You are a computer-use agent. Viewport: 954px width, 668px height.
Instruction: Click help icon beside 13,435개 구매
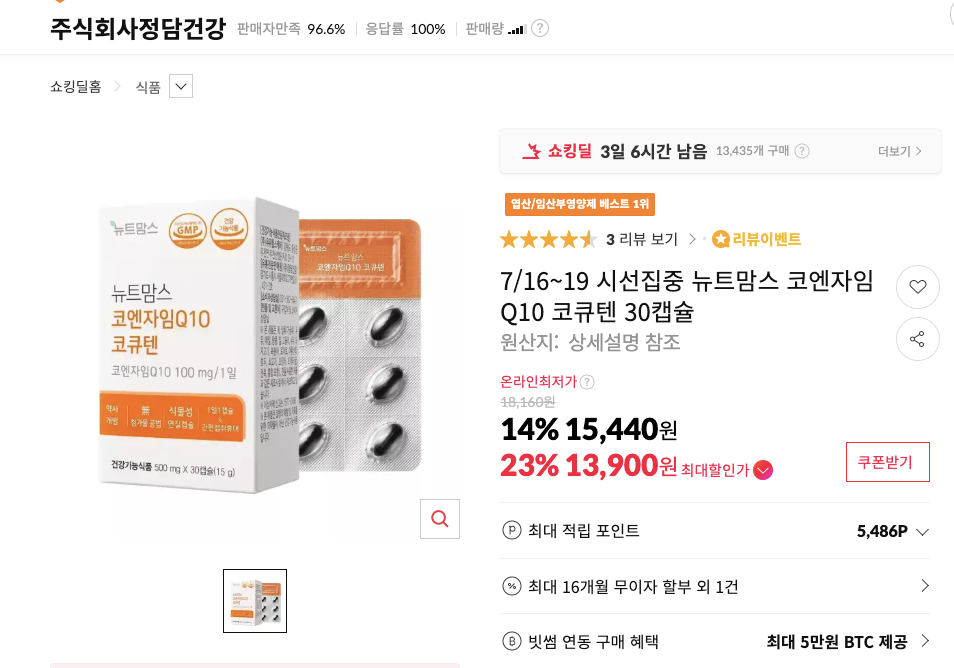(802, 151)
